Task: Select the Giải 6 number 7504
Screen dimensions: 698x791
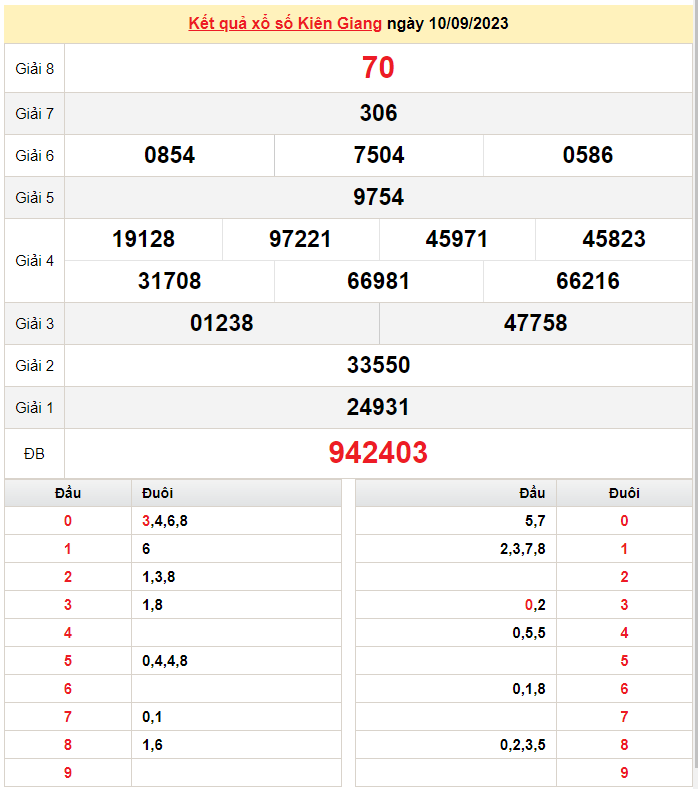Action: click(379, 155)
